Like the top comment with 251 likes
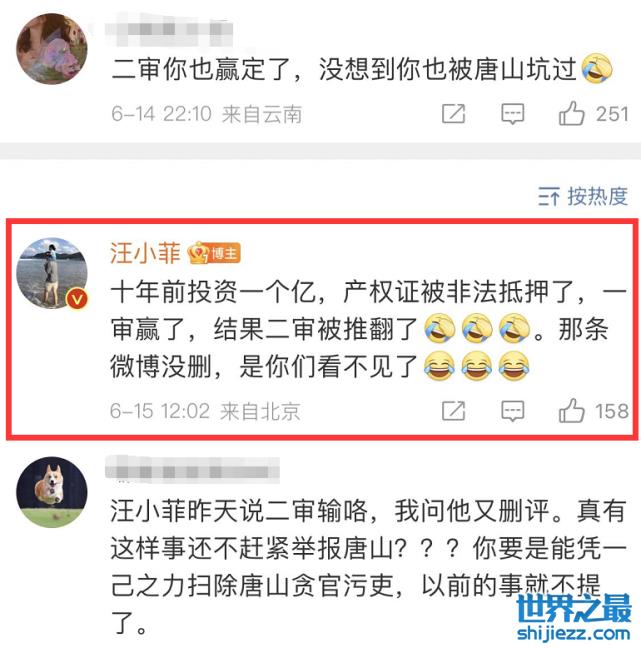641x648 pixels. coord(572,113)
